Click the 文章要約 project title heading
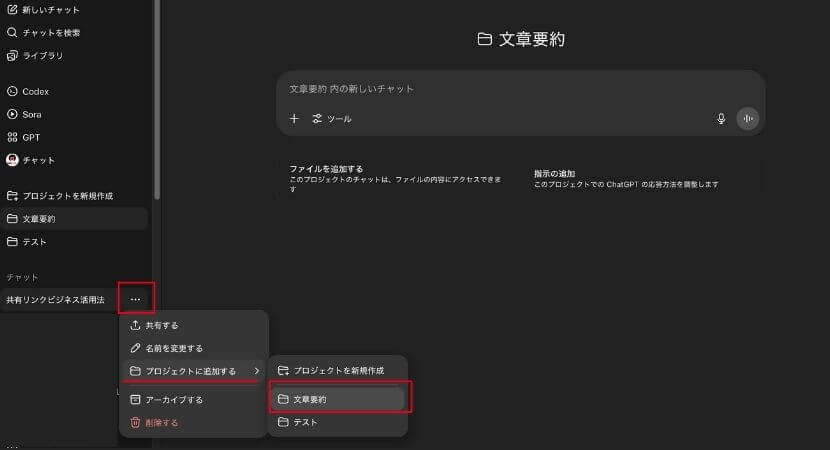The width and height of the screenshot is (830, 450). click(x=532, y=39)
